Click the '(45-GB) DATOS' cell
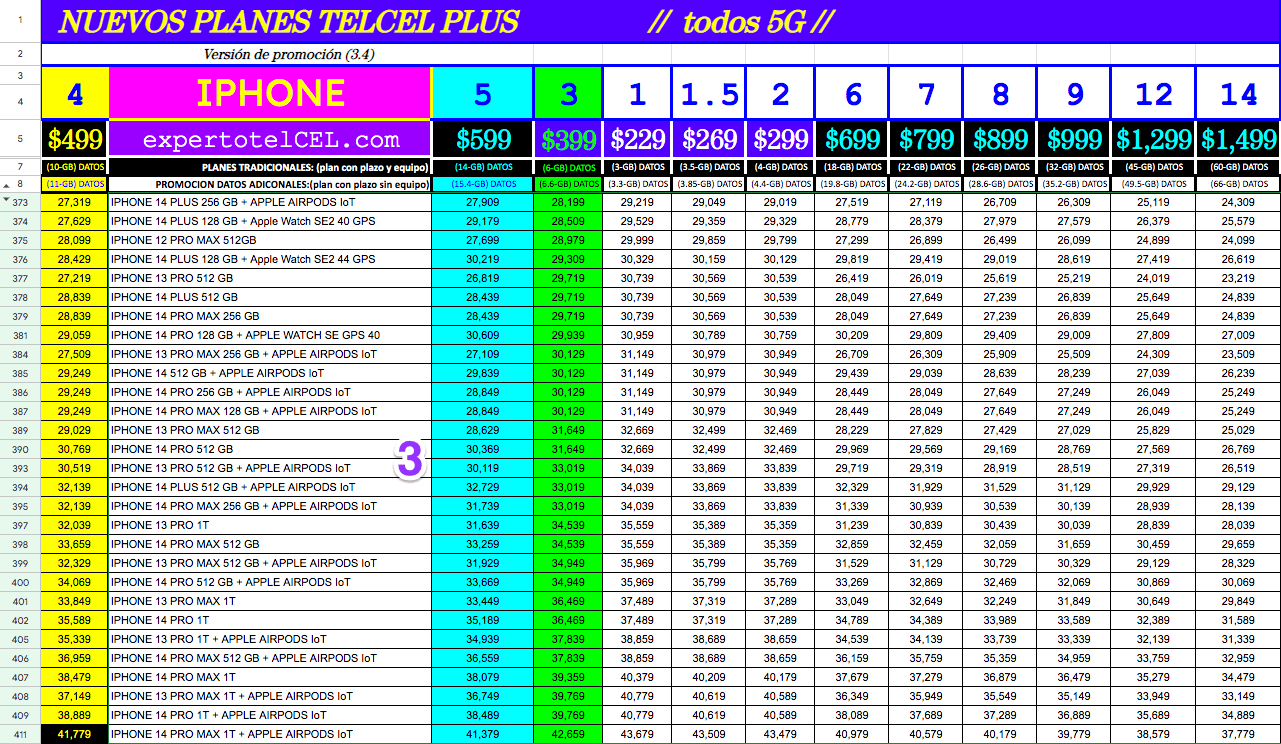 (x=1153, y=167)
